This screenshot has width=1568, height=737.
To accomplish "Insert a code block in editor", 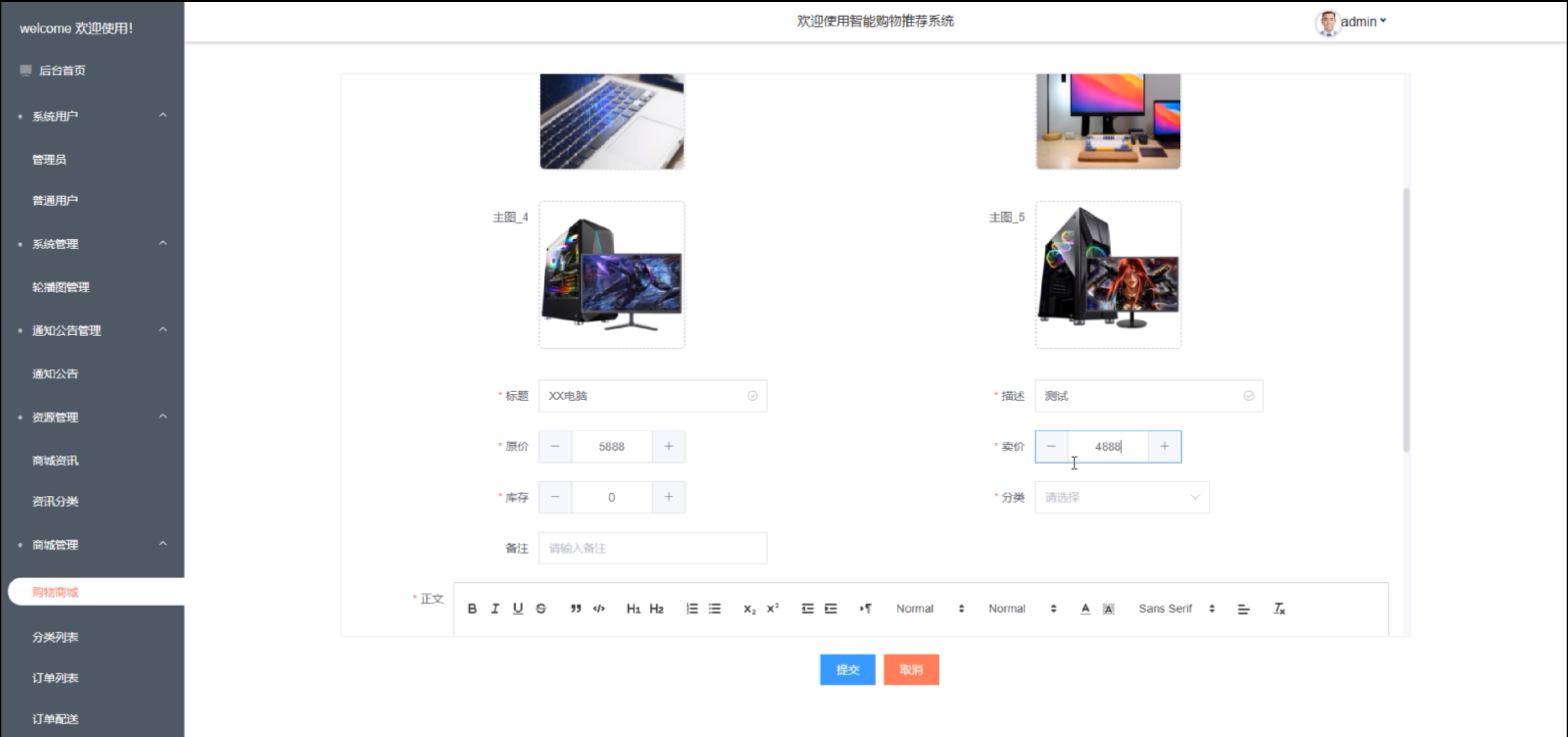I will click(x=599, y=608).
